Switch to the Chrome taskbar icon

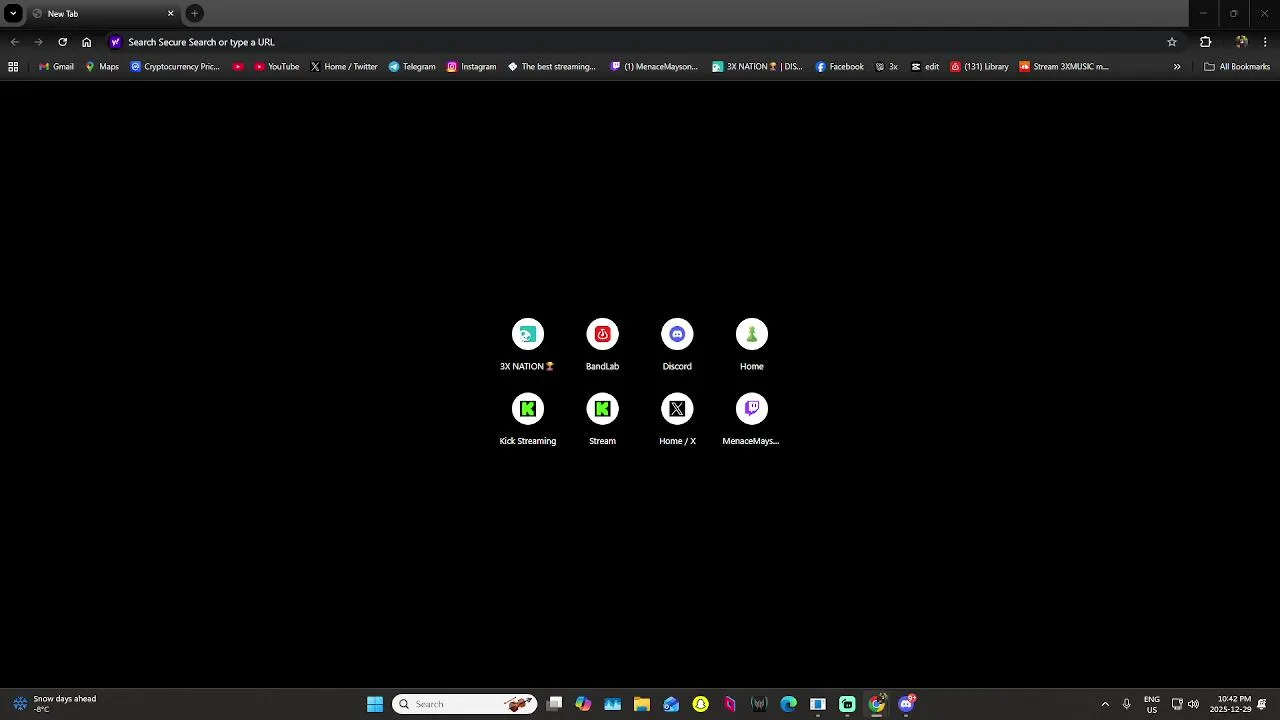pos(877,704)
